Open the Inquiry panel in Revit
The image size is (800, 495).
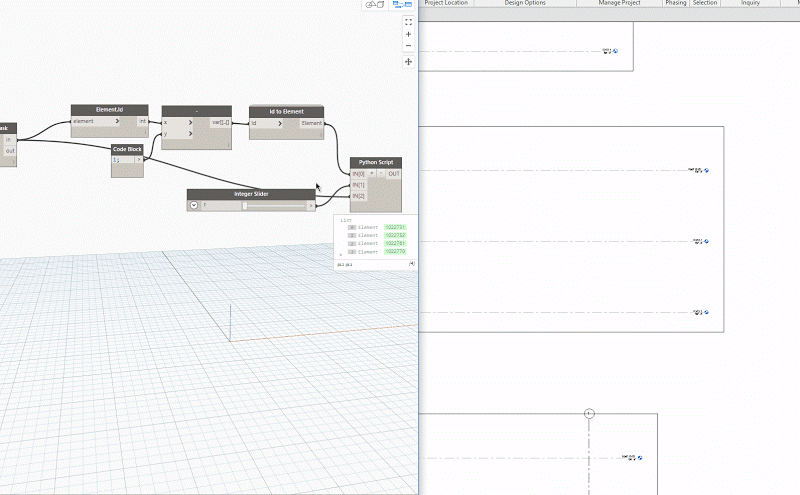tap(751, 3)
